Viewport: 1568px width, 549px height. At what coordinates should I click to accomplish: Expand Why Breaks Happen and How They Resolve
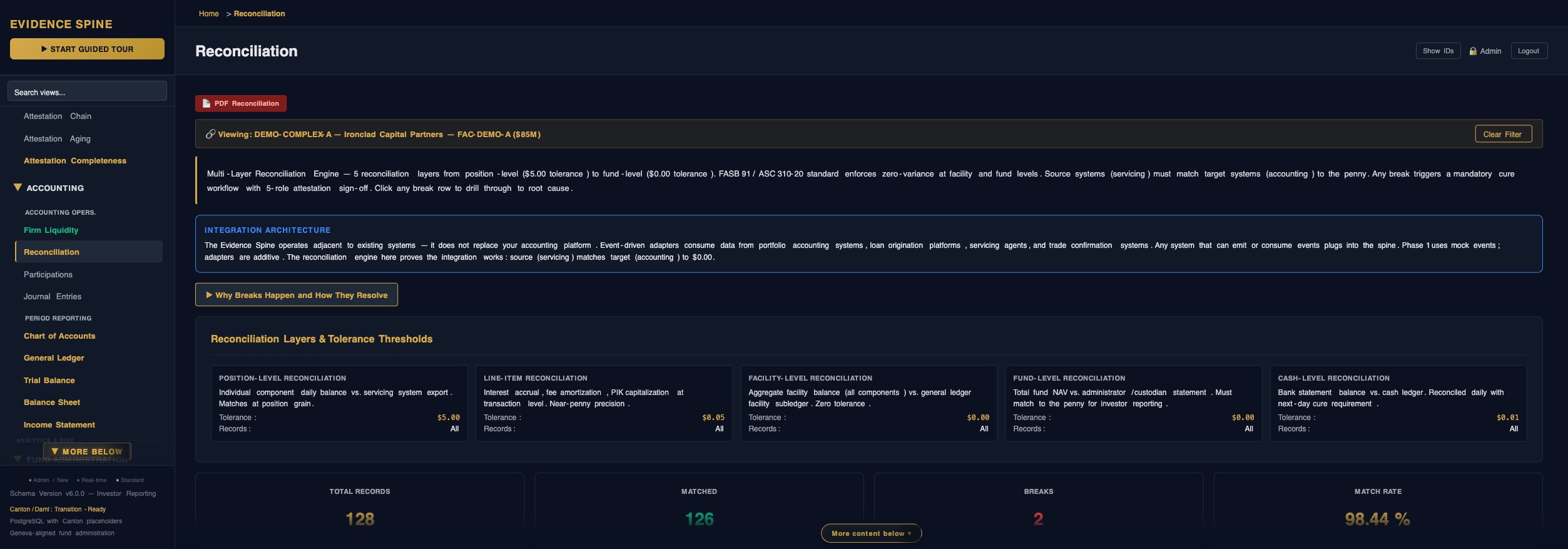[296, 295]
